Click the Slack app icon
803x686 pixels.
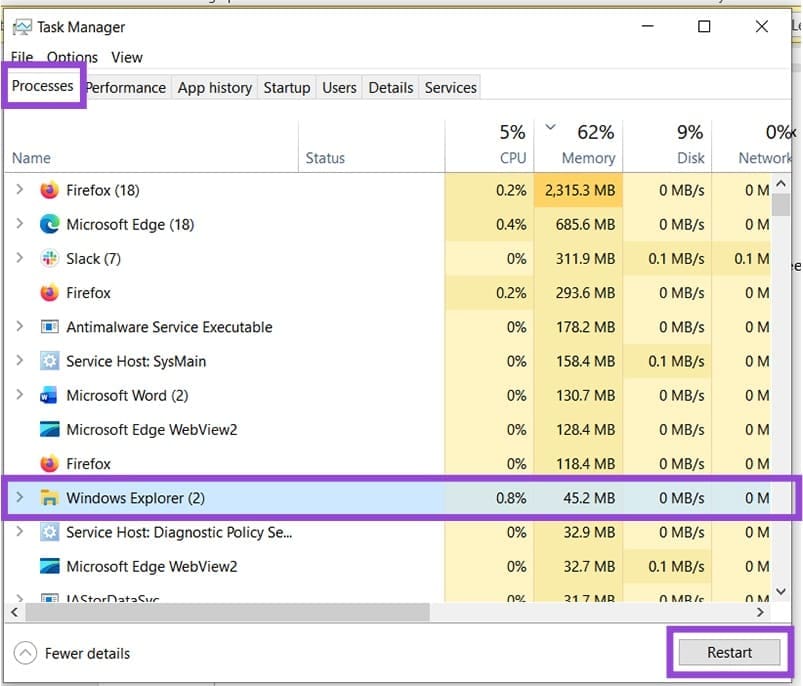point(50,258)
